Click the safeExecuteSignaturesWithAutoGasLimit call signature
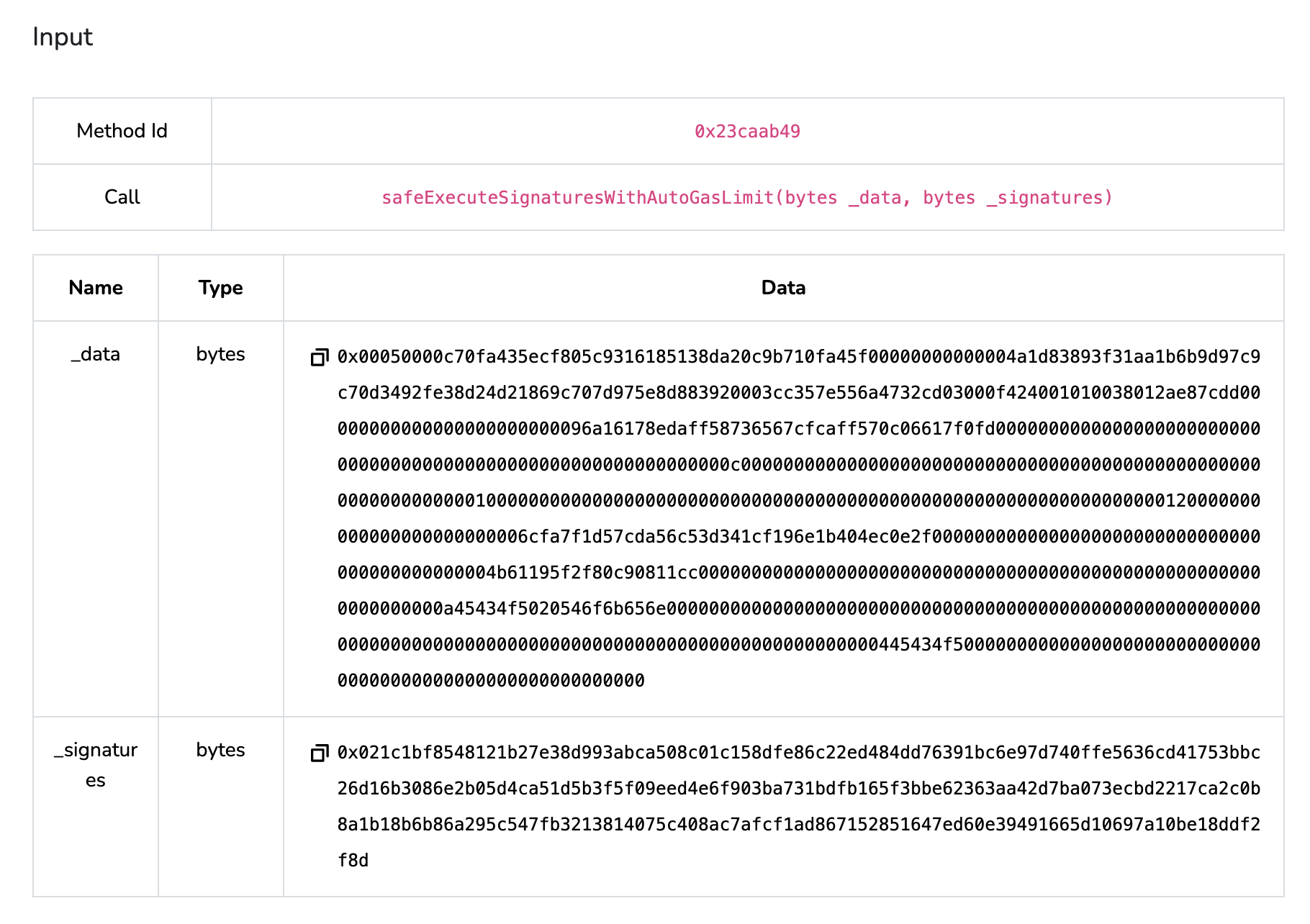The width and height of the screenshot is (1310, 924). coord(747,196)
